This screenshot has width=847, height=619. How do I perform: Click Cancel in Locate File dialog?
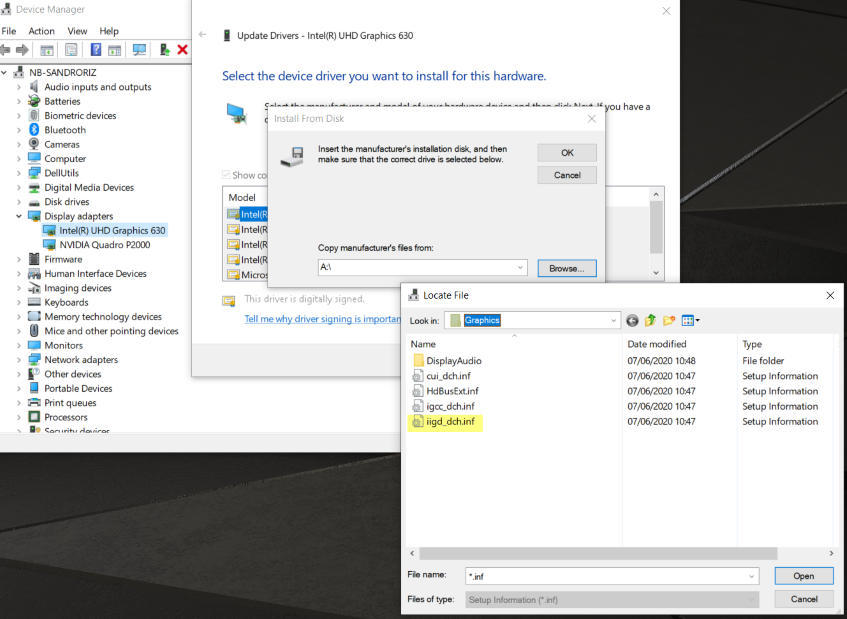pyautogui.click(x=804, y=599)
